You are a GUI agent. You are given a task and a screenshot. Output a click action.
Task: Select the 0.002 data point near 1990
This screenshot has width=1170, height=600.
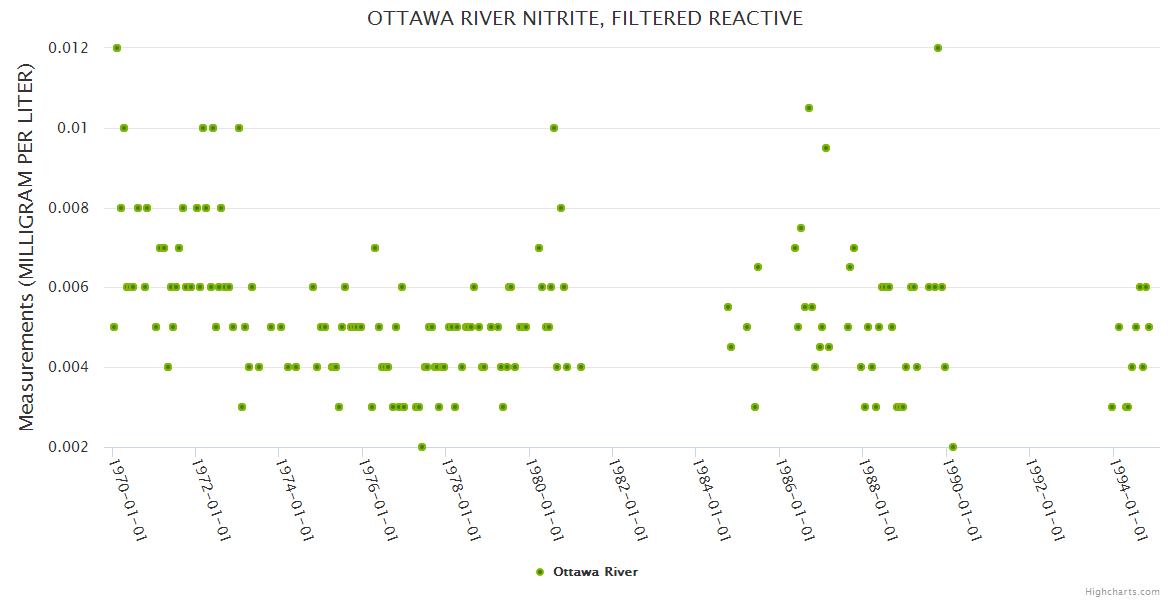click(x=953, y=447)
